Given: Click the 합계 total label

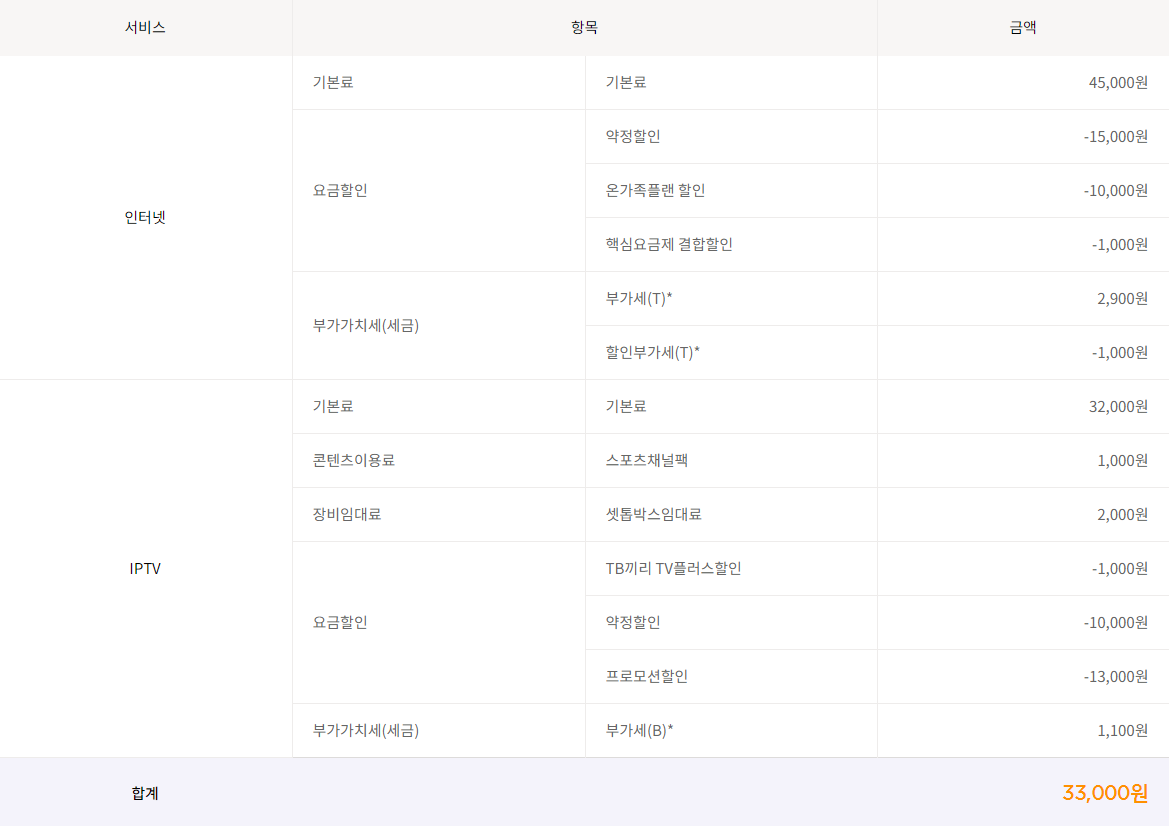Looking at the screenshot, I should tap(145, 793).
